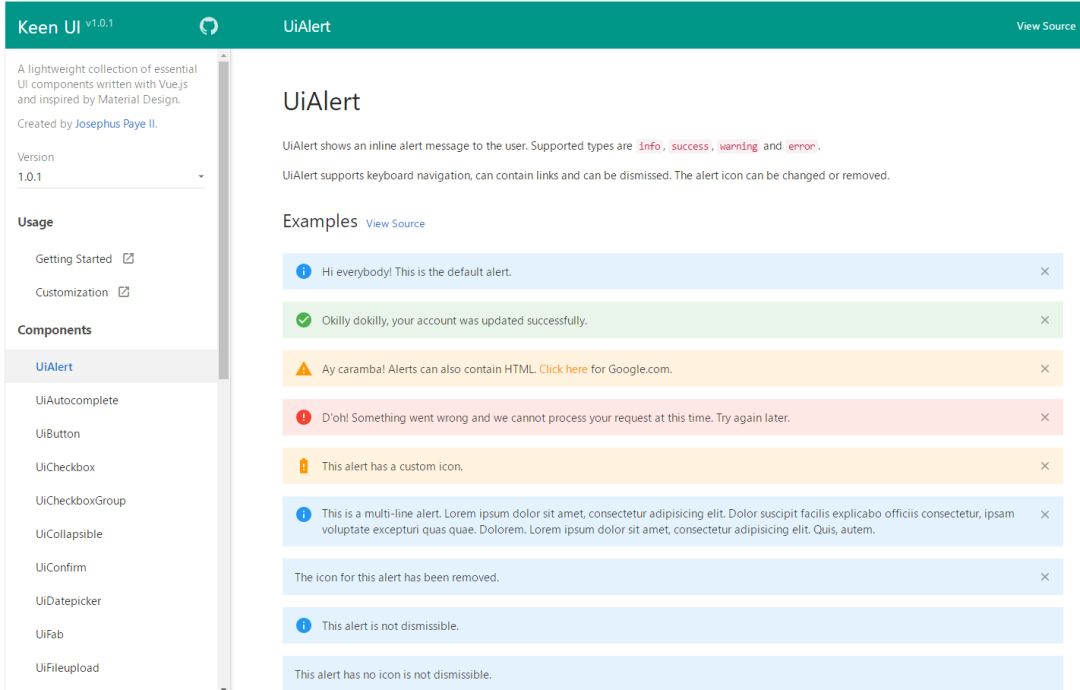Image resolution: width=1080 pixels, height=690 pixels.
Task: Click info icon on non-dismissible alert
Action: point(303,625)
